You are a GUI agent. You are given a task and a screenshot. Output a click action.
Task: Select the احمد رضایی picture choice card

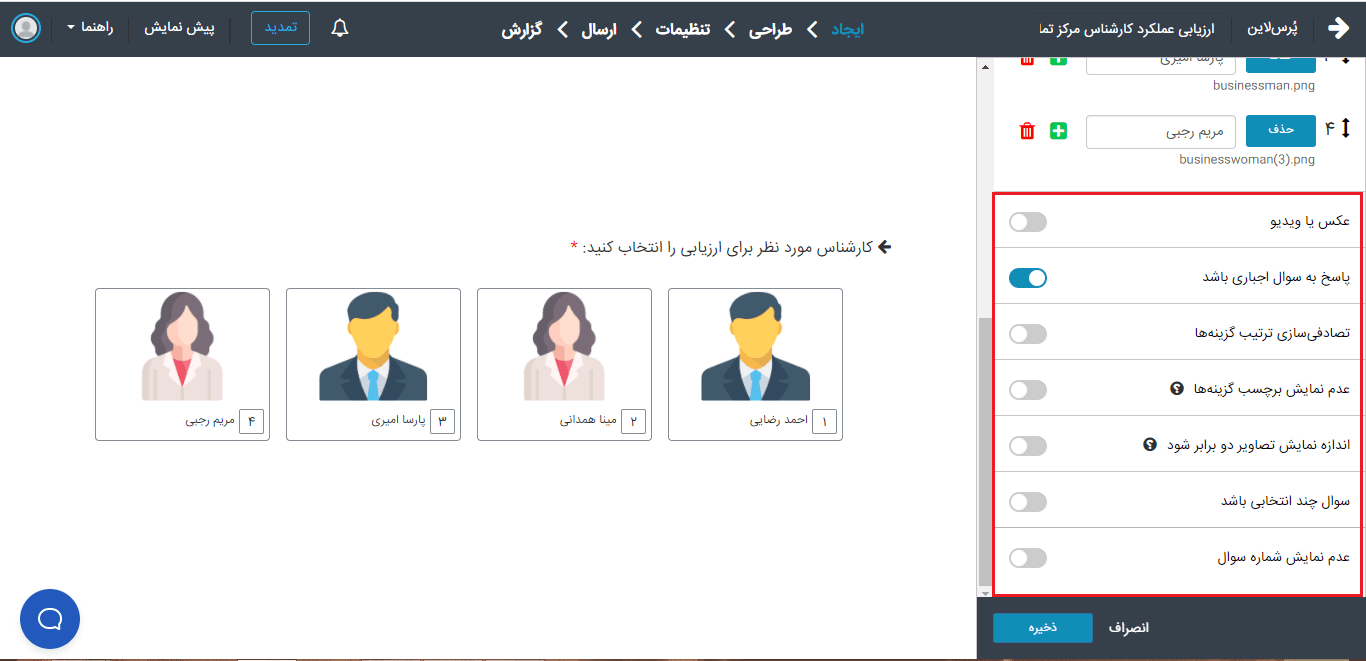click(x=755, y=364)
